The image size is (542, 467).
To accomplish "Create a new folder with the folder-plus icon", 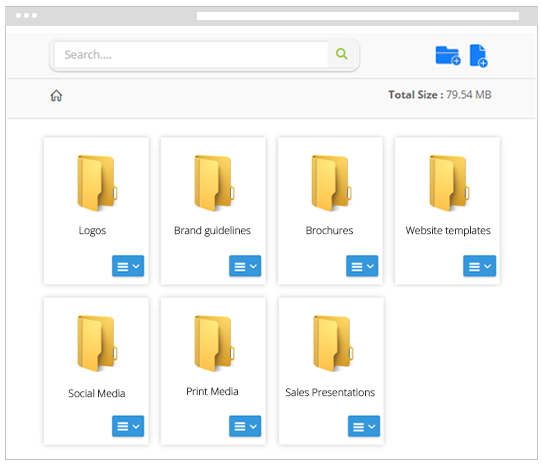I will [x=448, y=55].
